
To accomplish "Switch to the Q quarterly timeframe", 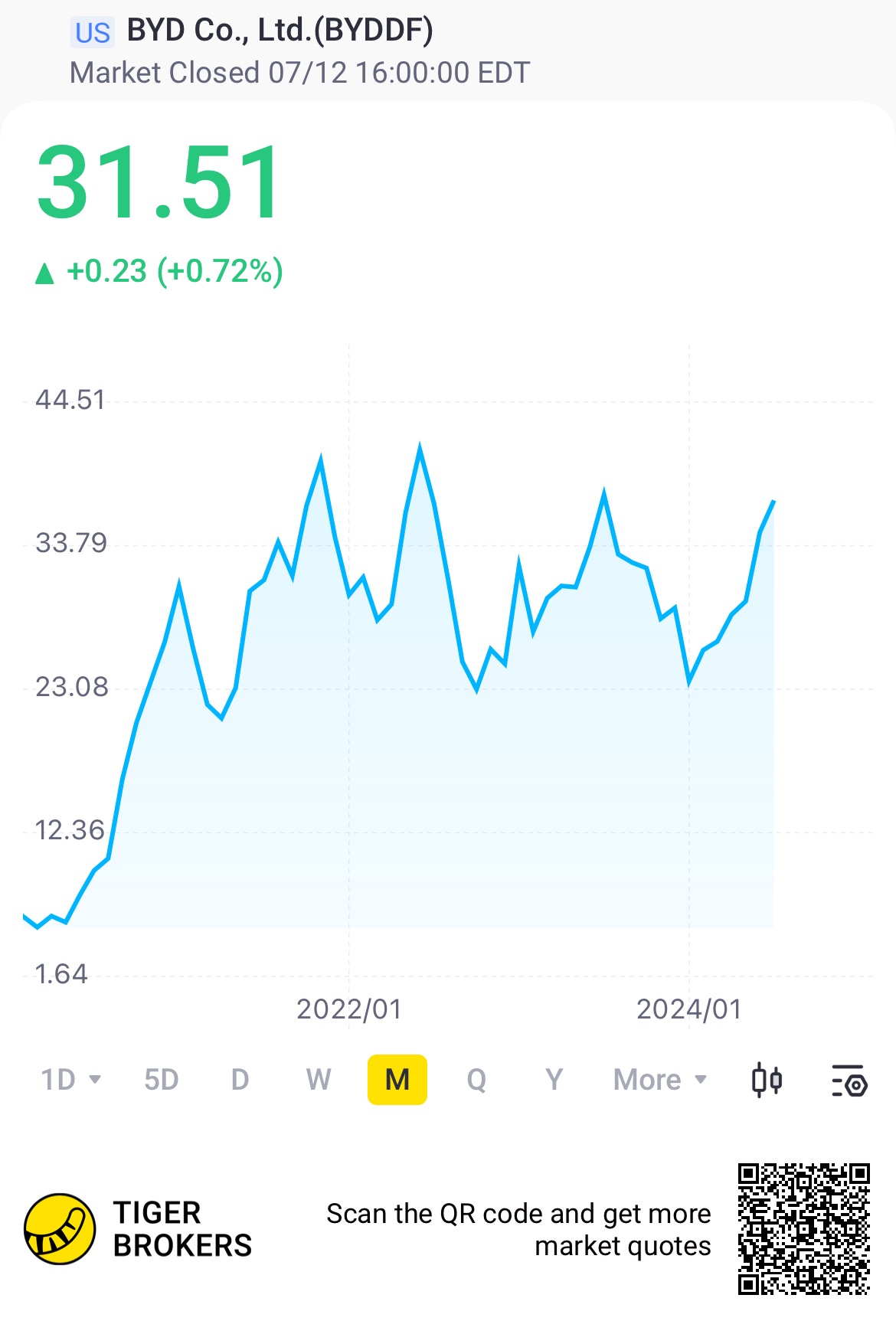I will point(476,1080).
